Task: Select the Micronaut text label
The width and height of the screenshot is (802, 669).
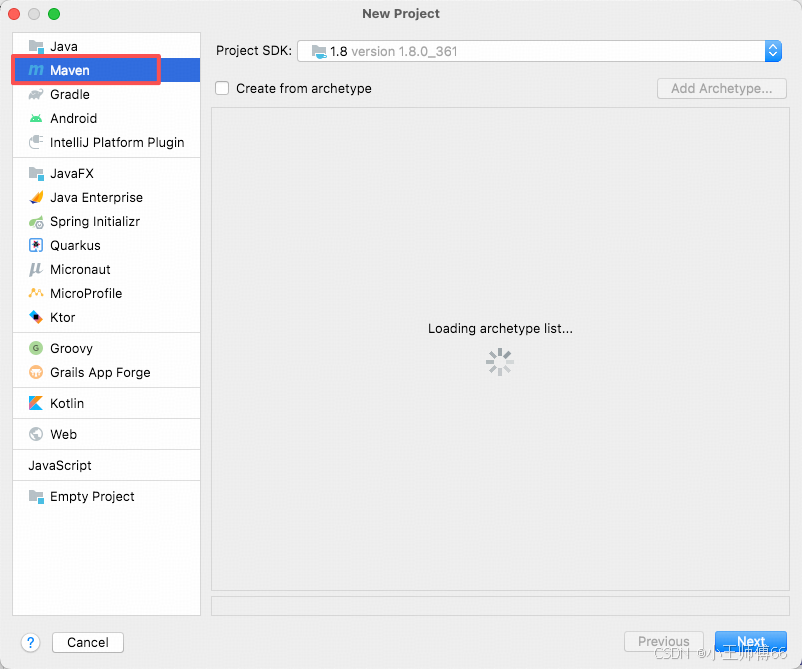Action: point(80,270)
